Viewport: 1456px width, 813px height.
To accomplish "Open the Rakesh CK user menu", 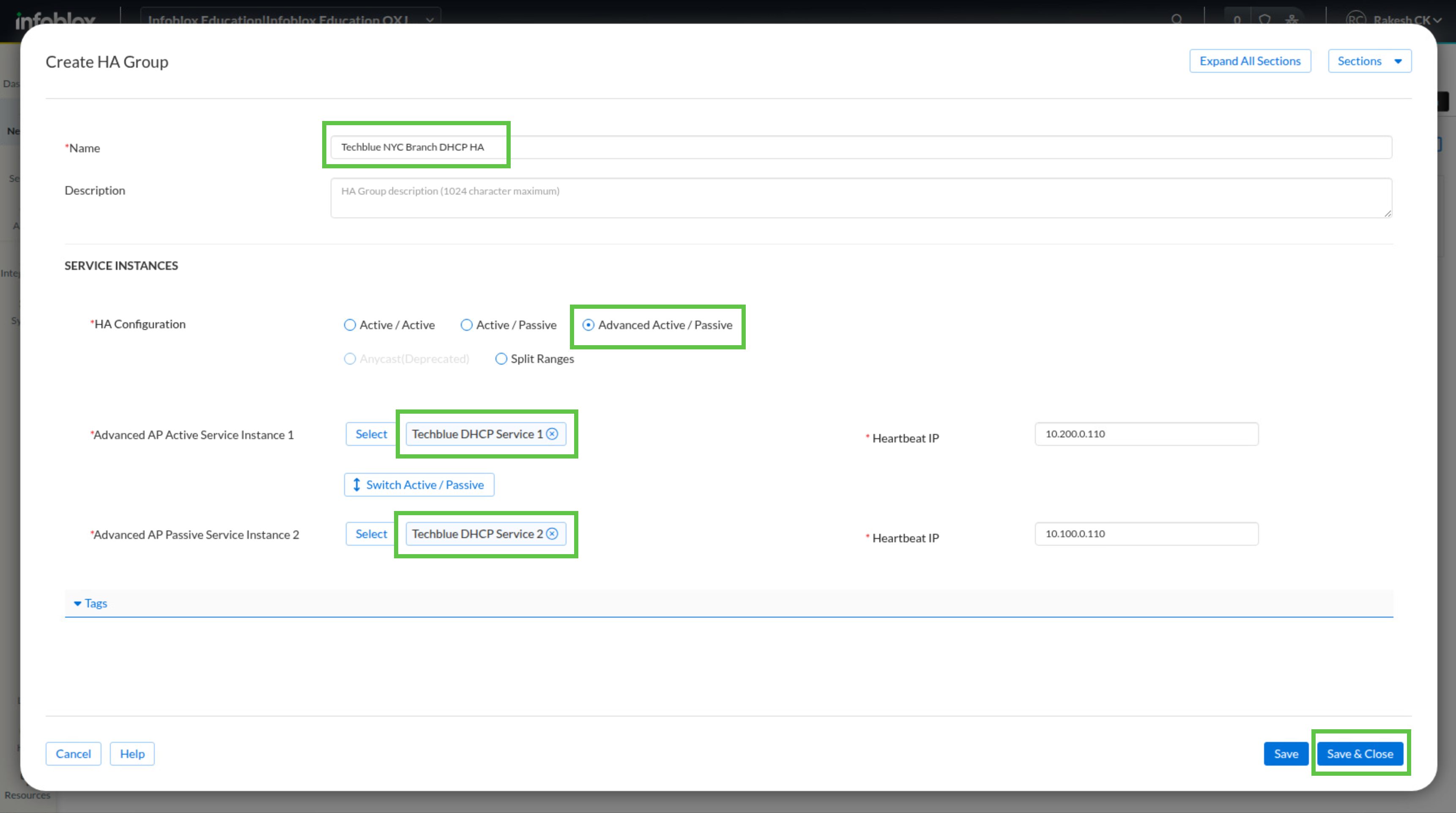I will pyautogui.click(x=1394, y=20).
